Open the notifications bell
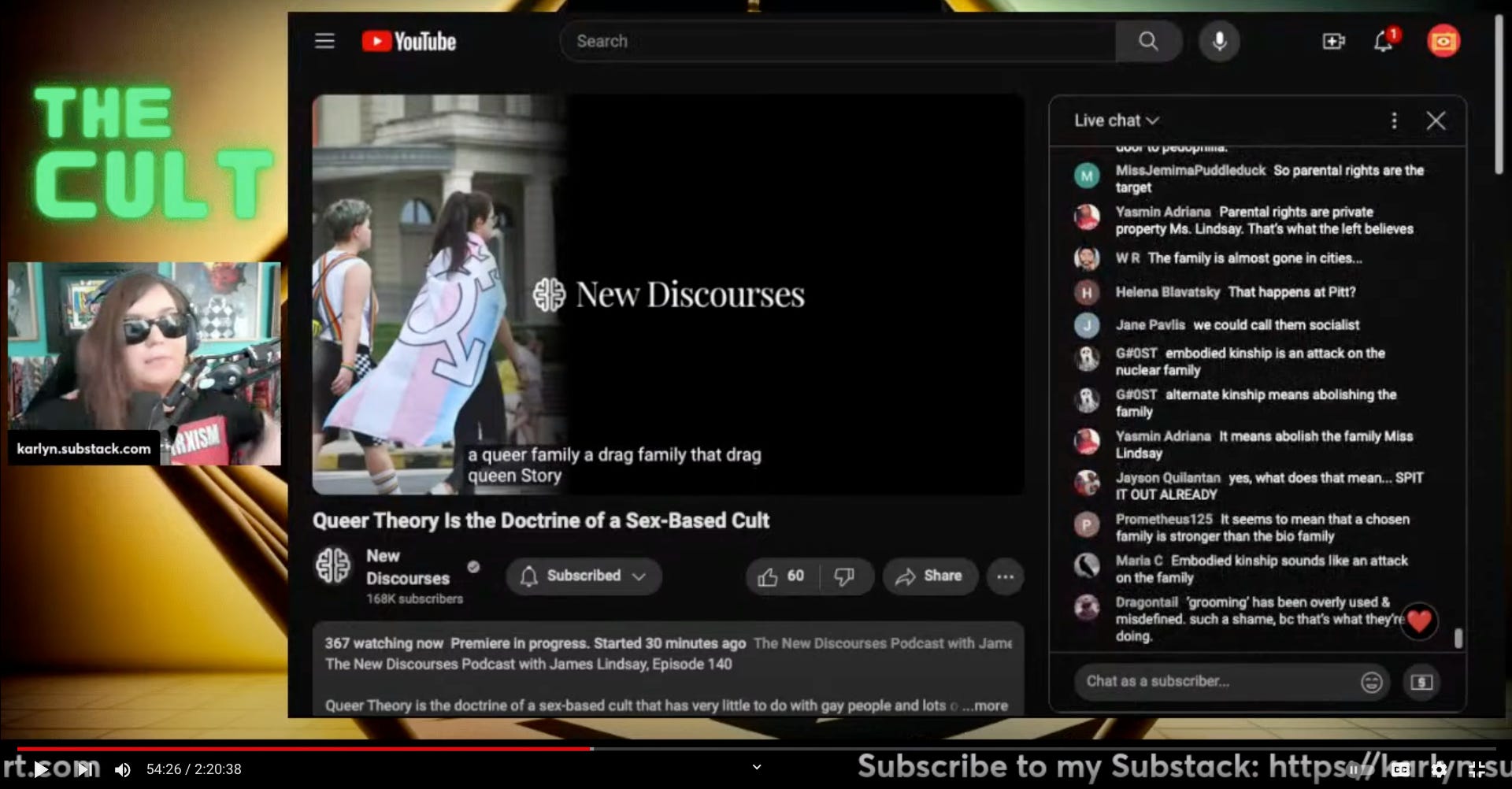 [1384, 41]
